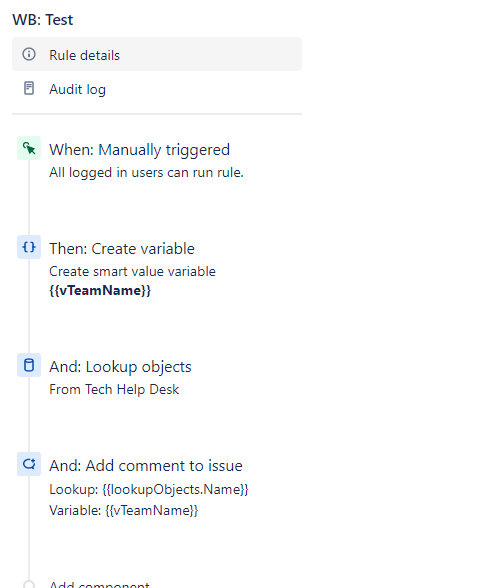Viewport: 499px width, 588px height.
Task: Open the Rule details section
Action: point(157,54)
